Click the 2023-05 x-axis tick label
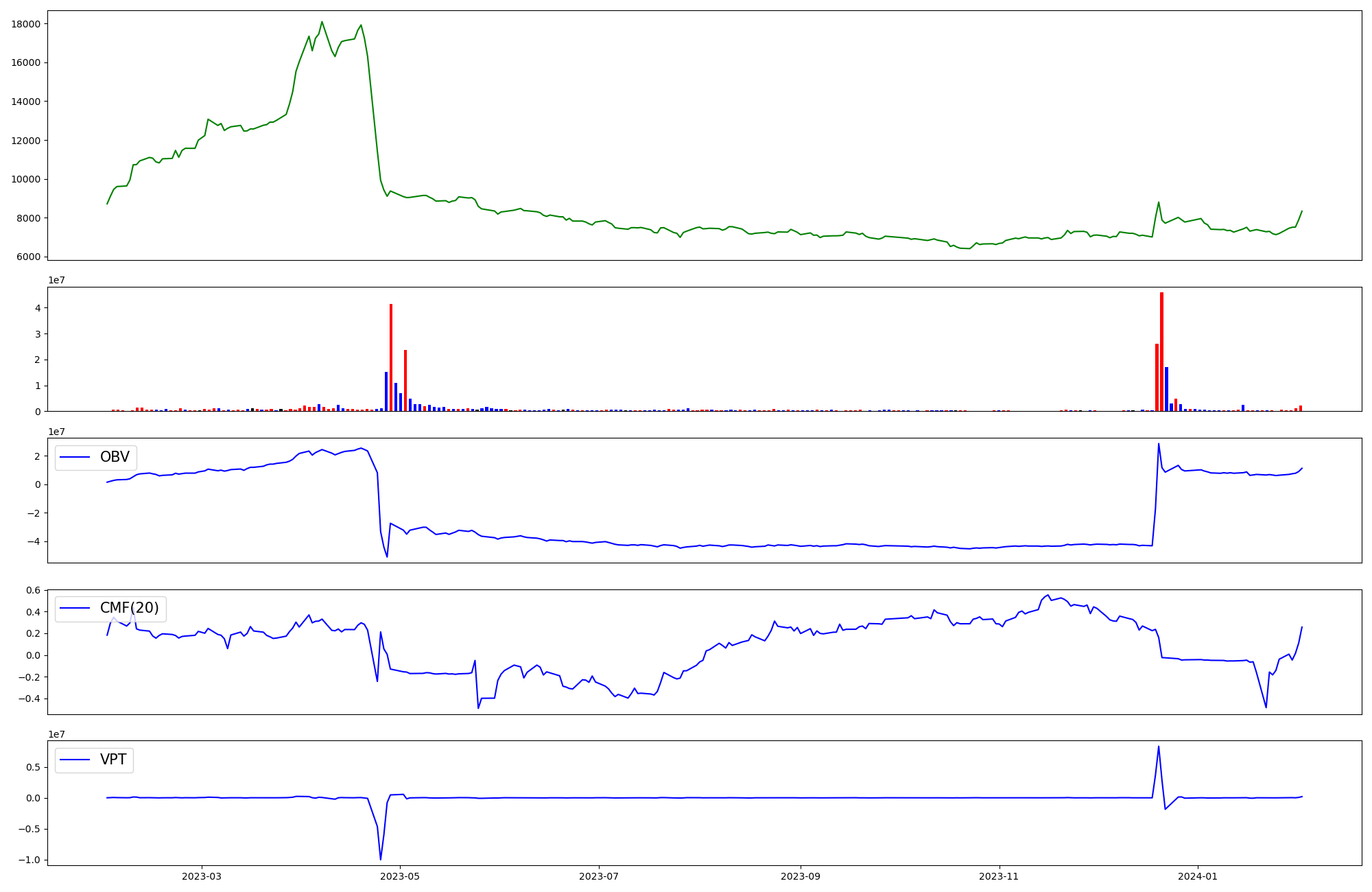The image size is (1372, 892). tap(400, 876)
